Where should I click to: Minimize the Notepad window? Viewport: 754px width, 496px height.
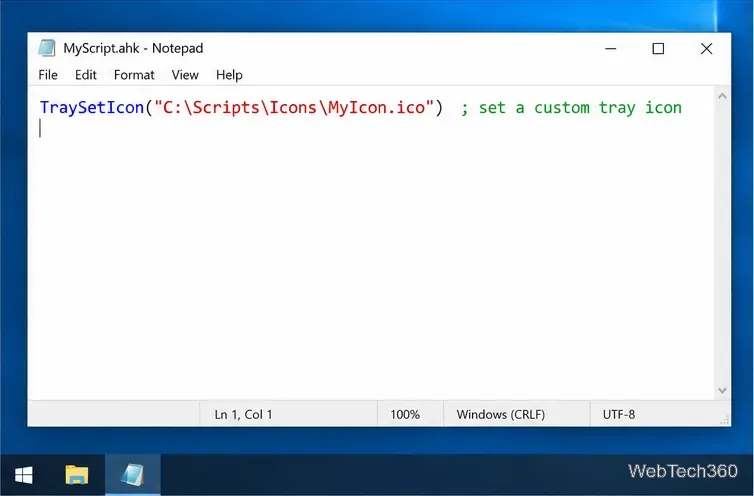click(x=611, y=49)
